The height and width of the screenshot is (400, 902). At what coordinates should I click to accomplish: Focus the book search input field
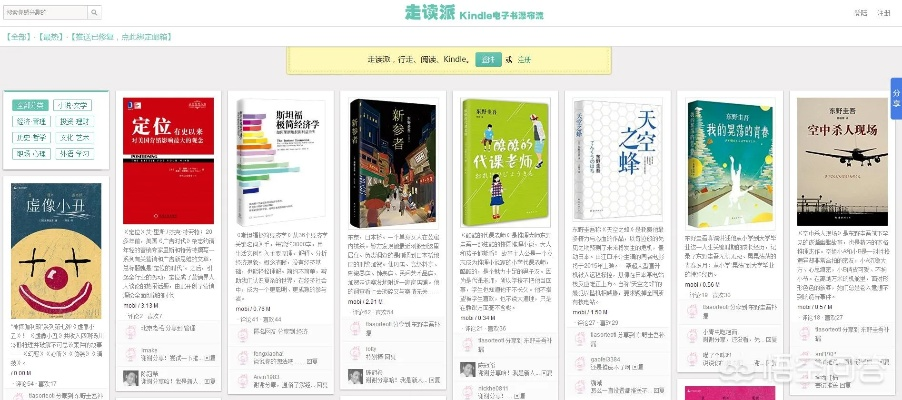click(x=45, y=12)
